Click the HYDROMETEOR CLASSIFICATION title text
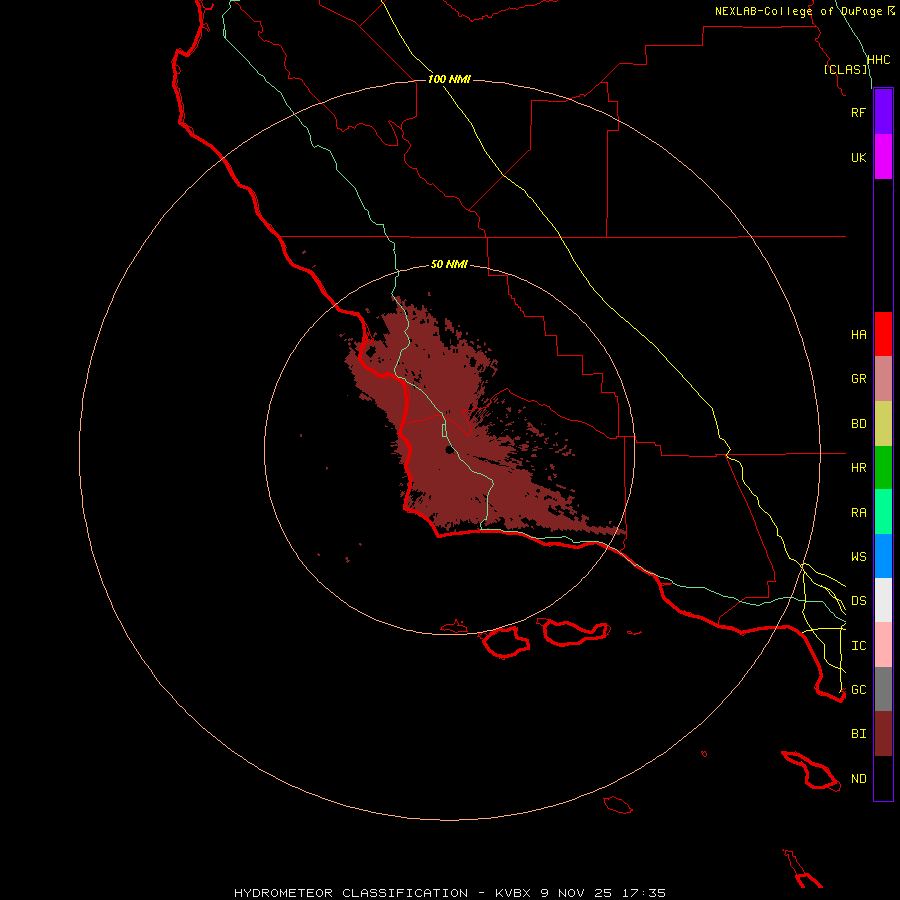This screenshot has width=900, height=900. pyautogui.click(x=351, y=893)
